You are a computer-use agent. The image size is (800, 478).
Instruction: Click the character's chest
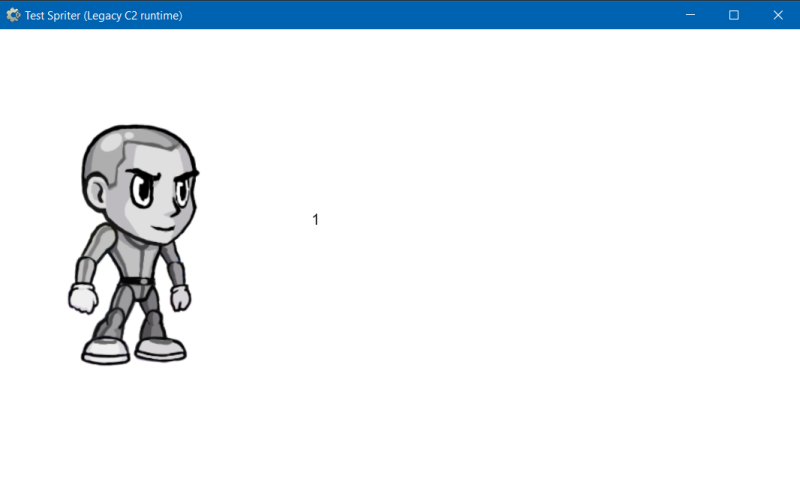click(x=135, y=260)
